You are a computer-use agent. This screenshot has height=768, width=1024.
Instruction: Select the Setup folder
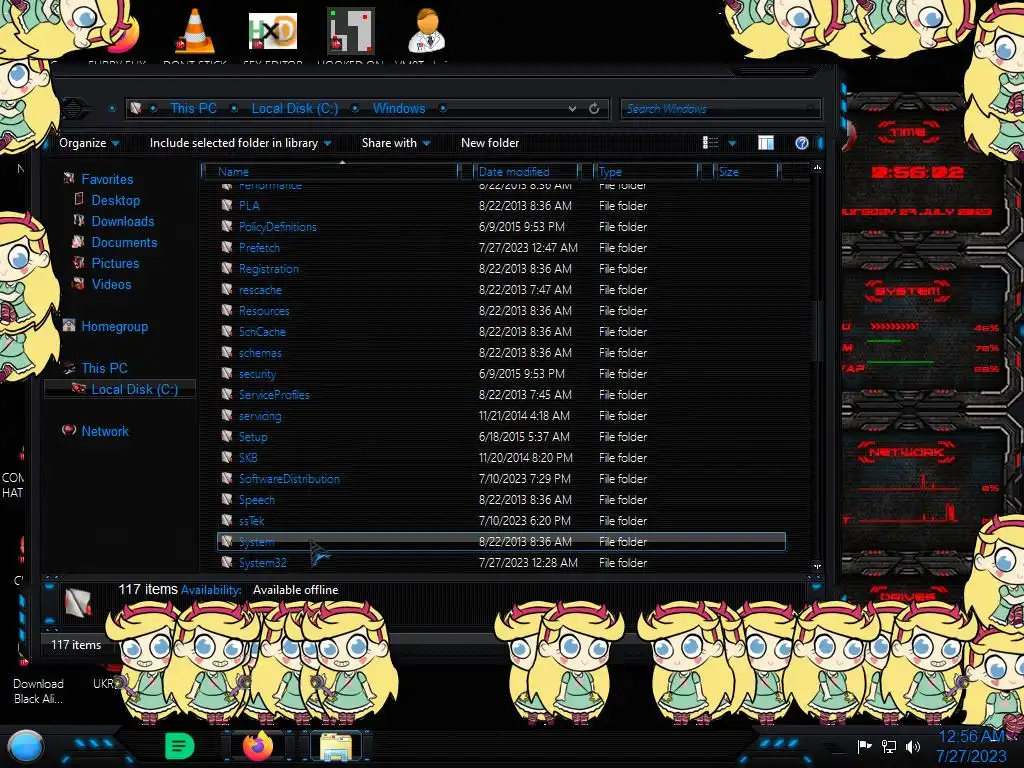[x=253, y=437]
